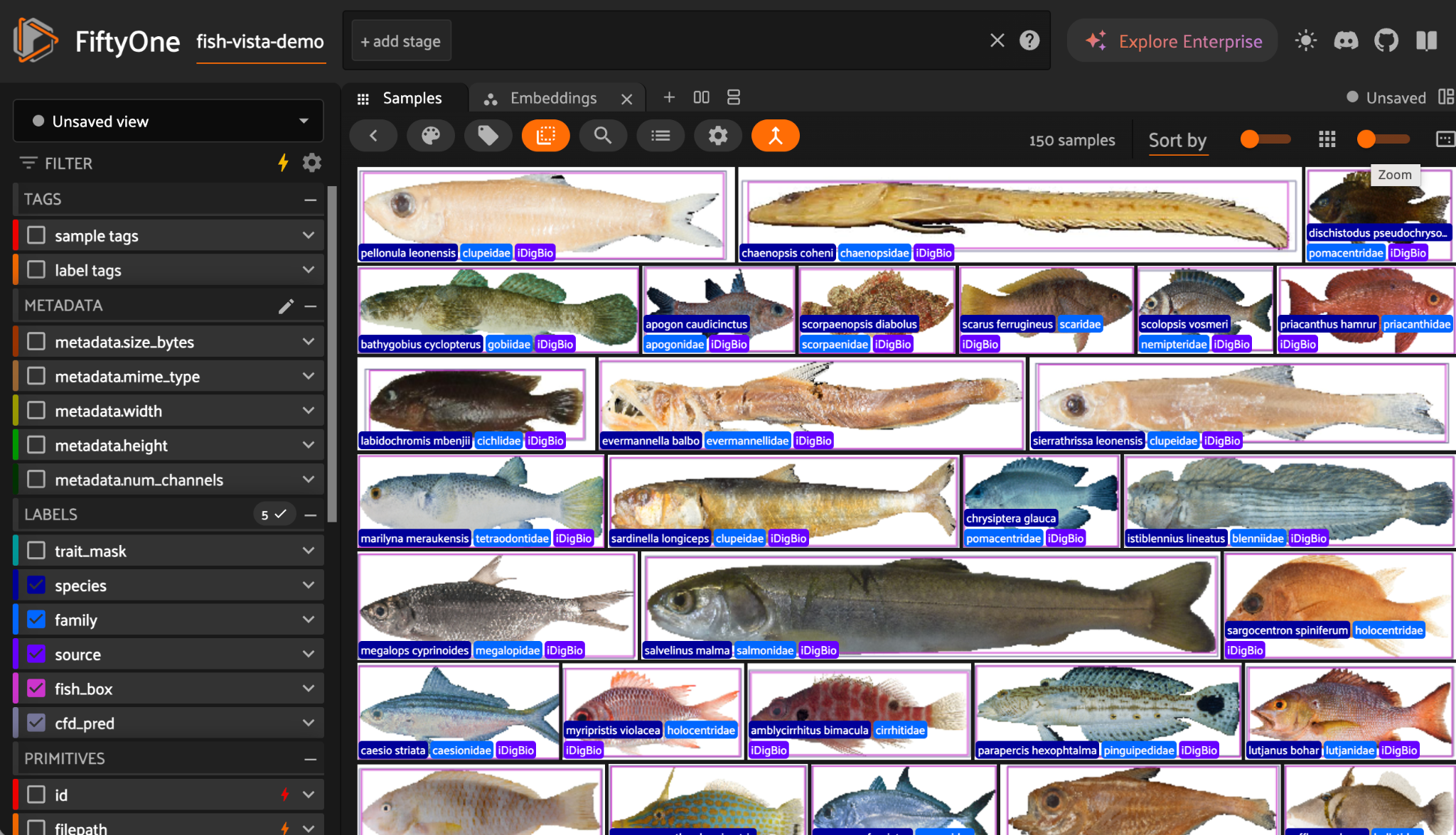Click the grid size icon beside sliders
The width and height of the screenshot is (1456, 835).
(1327, 139)
